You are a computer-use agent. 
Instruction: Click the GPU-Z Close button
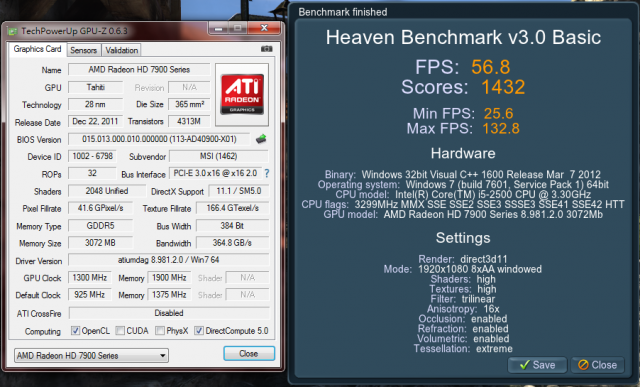[x=249, y=354]
